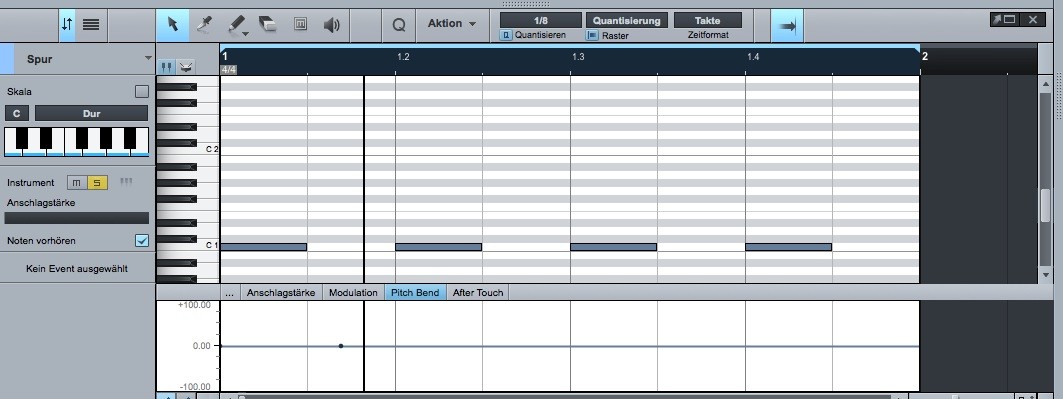This screenshot has width=1063, height=399.
Task: Toggle the instrument Solo S button
Action: coord(98,183)
